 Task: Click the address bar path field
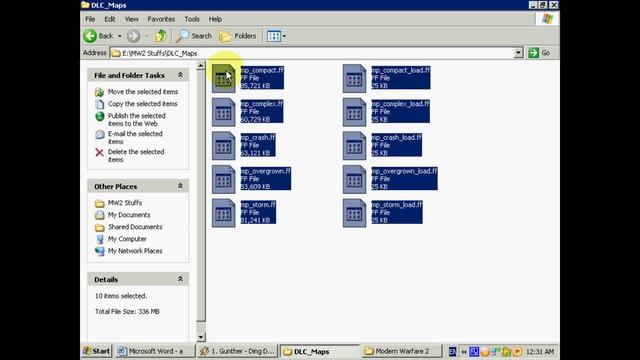pyautogui.click(x=312, y=53)
